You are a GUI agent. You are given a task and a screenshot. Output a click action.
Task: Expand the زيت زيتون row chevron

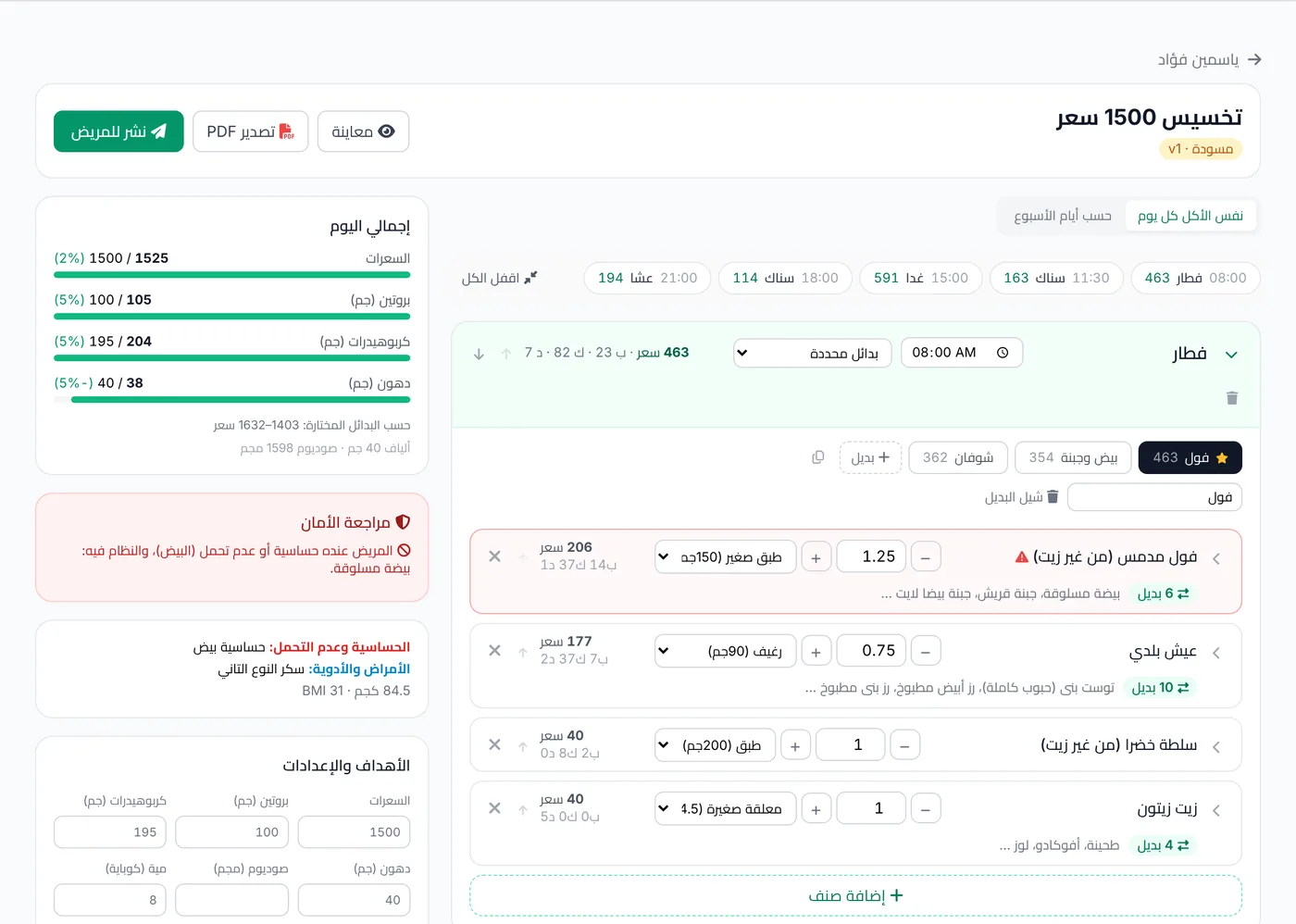coord(1216,810)
